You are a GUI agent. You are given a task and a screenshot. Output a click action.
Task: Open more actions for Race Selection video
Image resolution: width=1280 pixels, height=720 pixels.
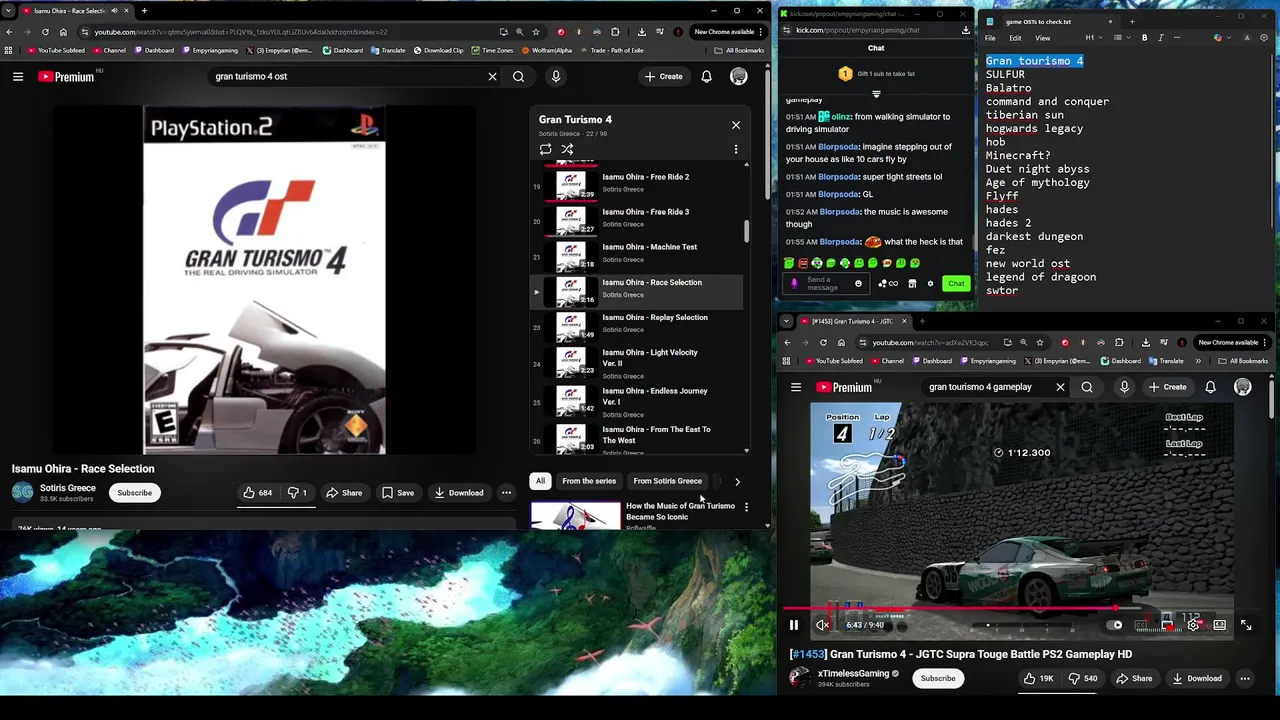pyautogui.click(x=506, y=492)
